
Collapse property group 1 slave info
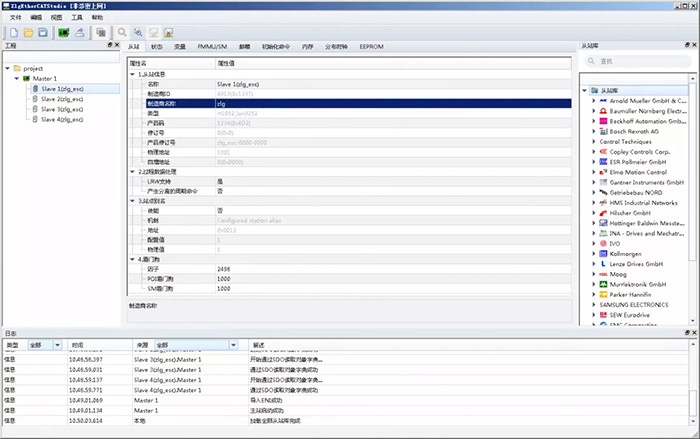132,74
